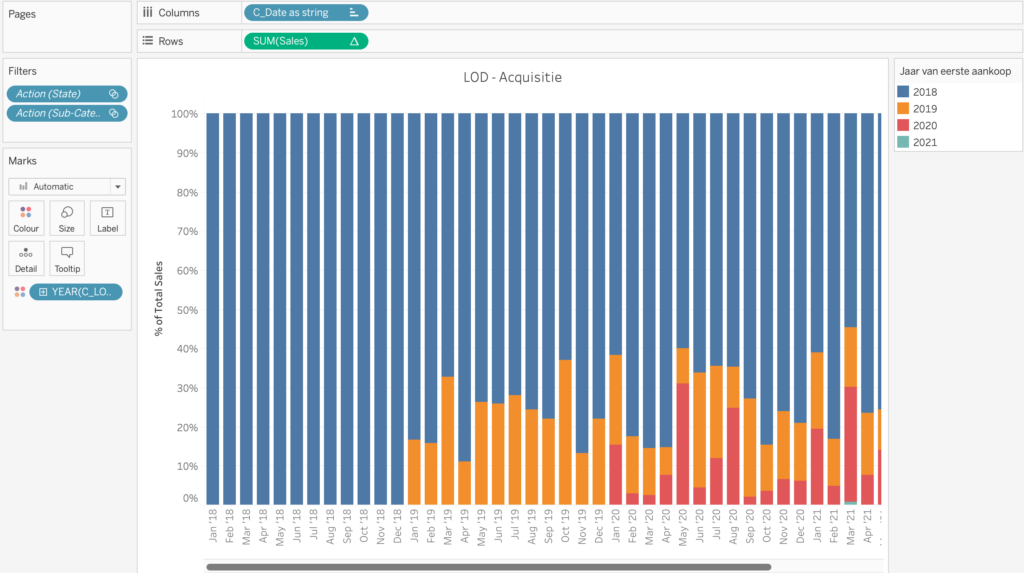
Task: Click delta icon on SUM(Sales) pill
Action: click(x=354, y=41)
